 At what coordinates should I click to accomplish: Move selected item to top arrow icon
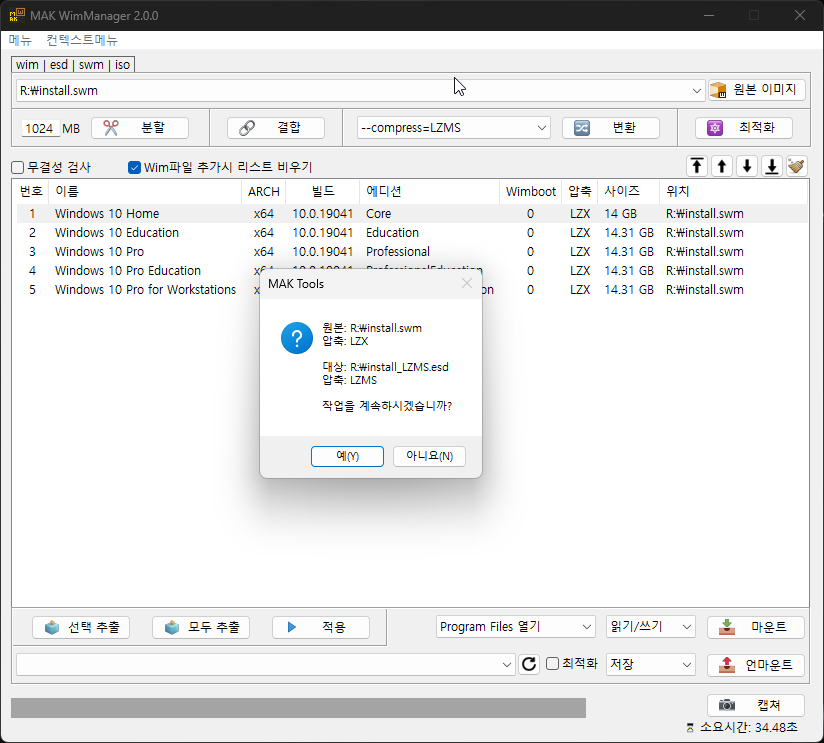(697, 167)
